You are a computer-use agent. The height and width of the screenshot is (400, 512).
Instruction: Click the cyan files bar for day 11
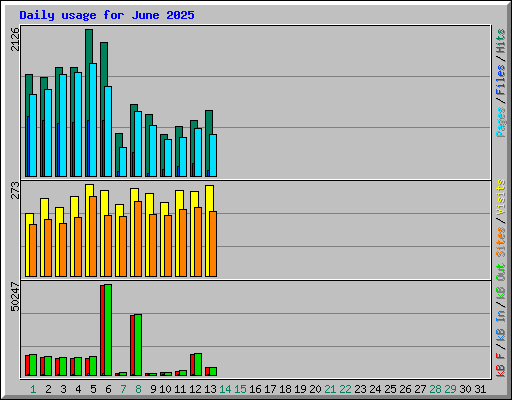tap(183, 157)
